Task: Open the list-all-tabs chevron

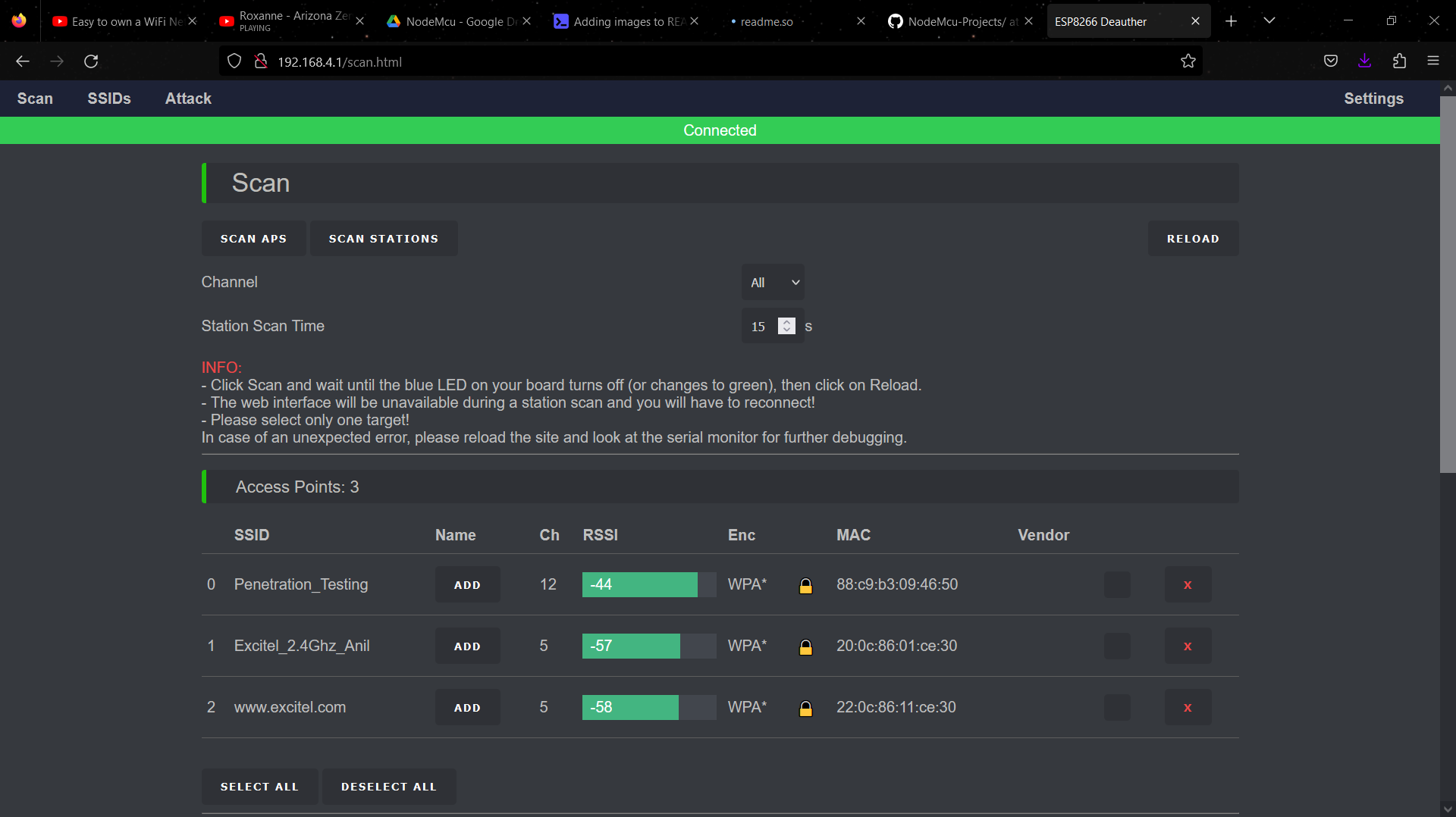Action: (x=1269, y=20)
